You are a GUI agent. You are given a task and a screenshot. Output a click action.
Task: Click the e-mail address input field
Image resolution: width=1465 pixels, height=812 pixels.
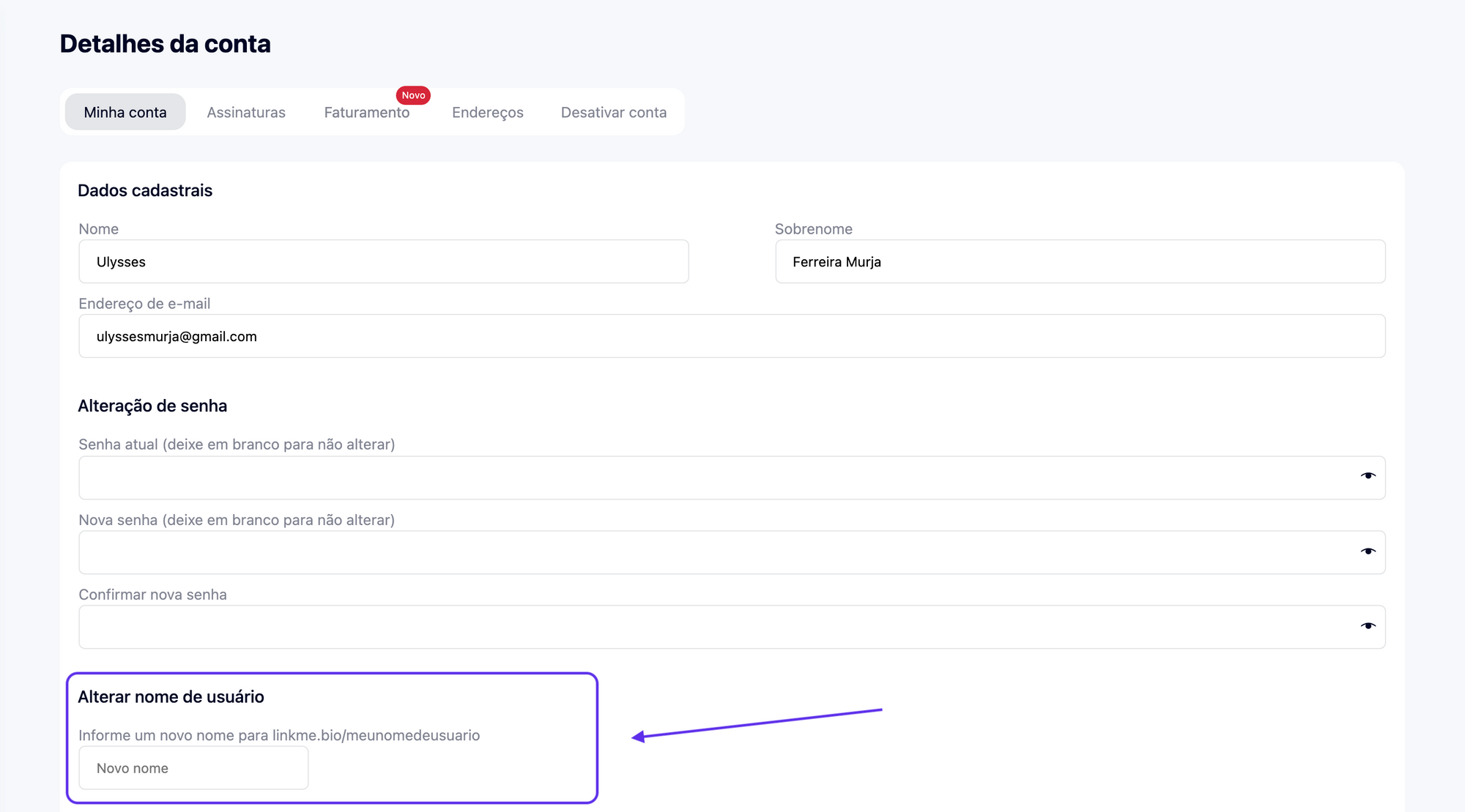click(732, 336)
